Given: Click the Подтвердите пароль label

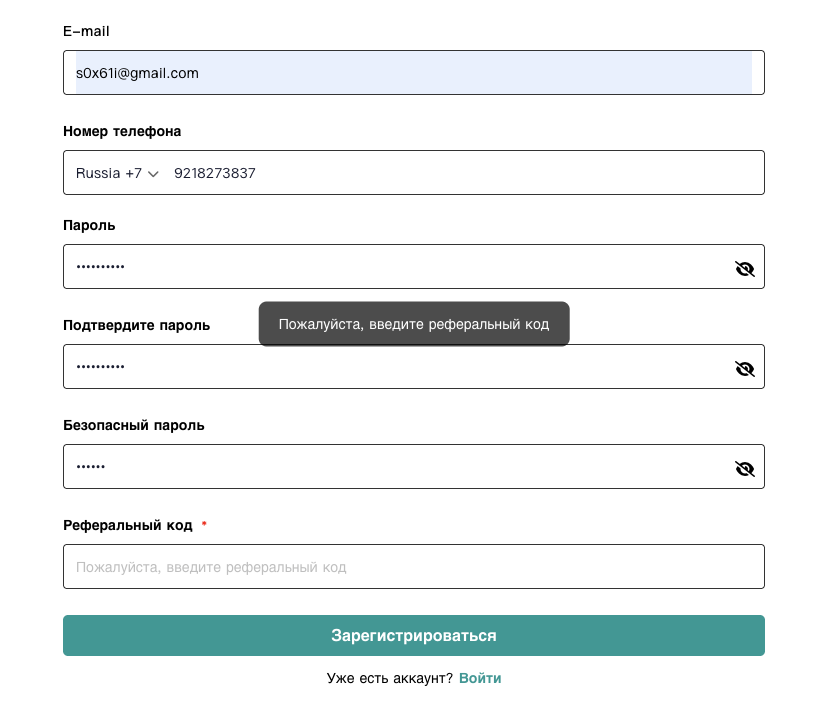Looking at the screenshot, I should tap(136, 325).
